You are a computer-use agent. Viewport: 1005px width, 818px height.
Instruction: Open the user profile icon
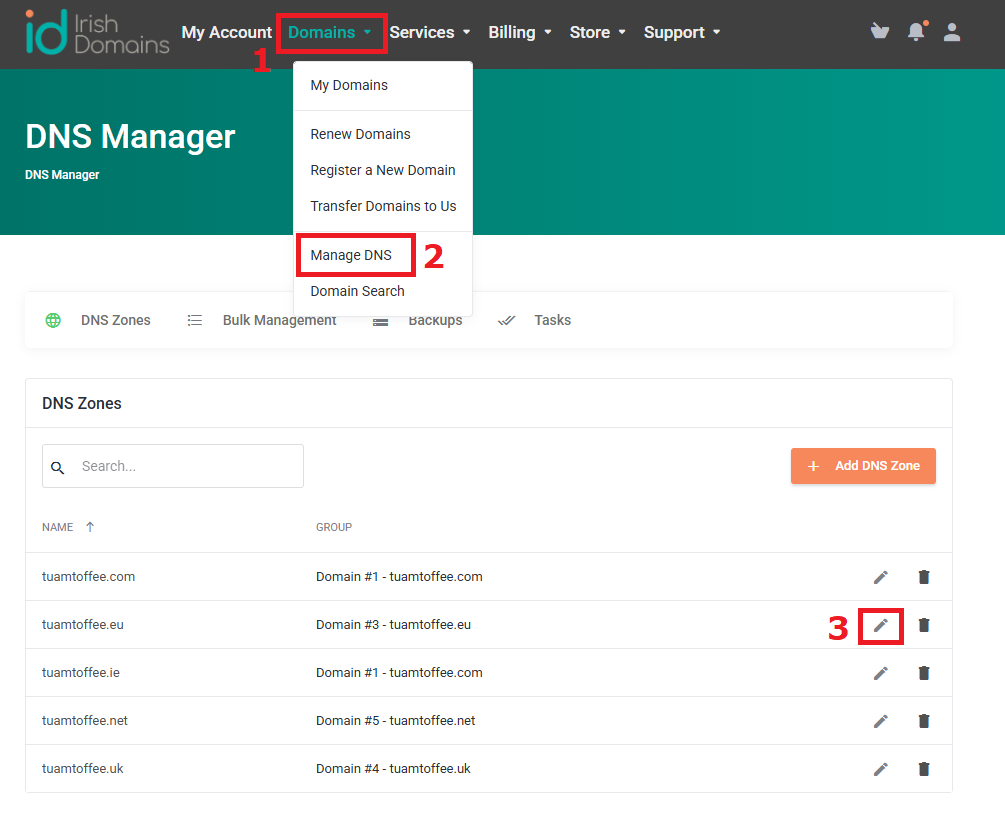(952, 32)
